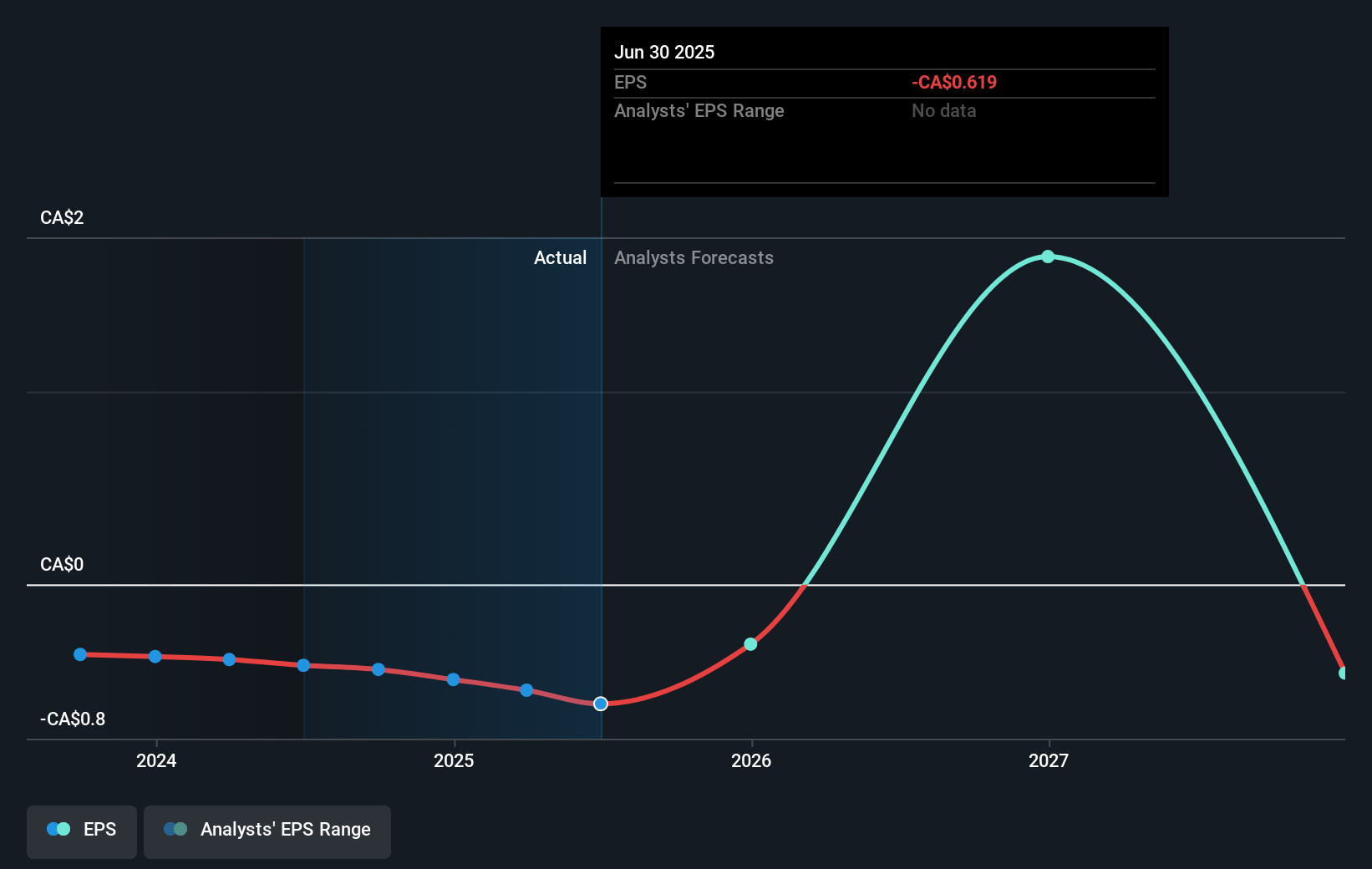The width and height of the screenshot is (1372, 869).
Task: Toggle the EPS legend chip off
Action: [x=81, y=831]
